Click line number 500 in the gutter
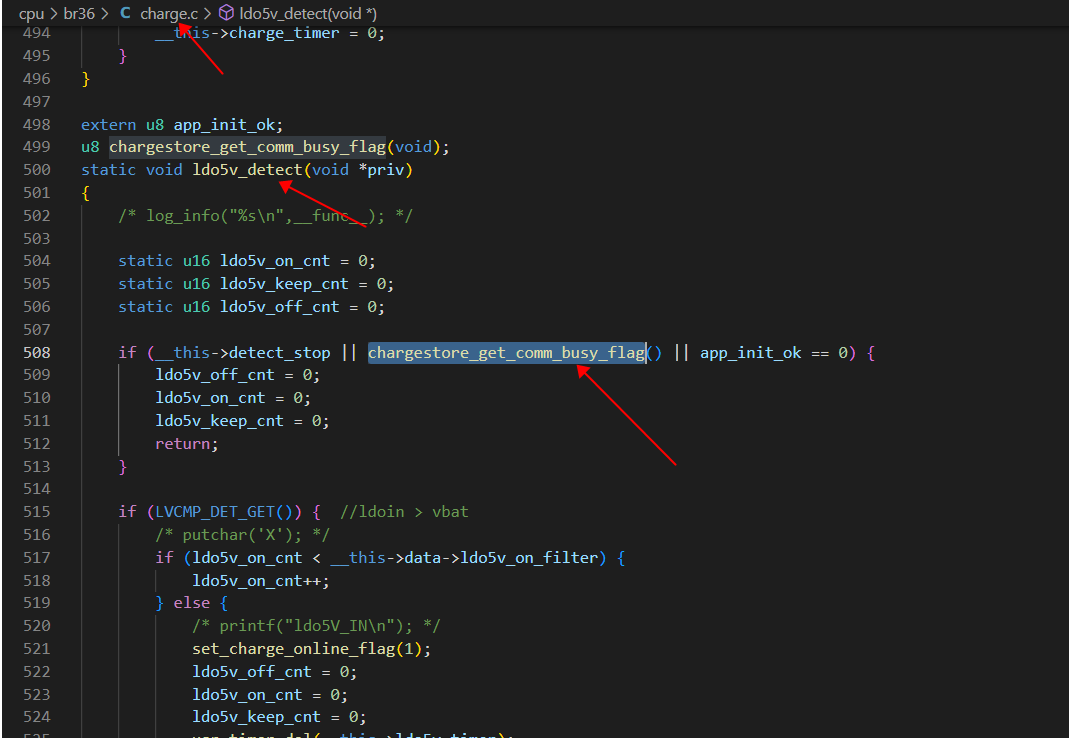 37,170
